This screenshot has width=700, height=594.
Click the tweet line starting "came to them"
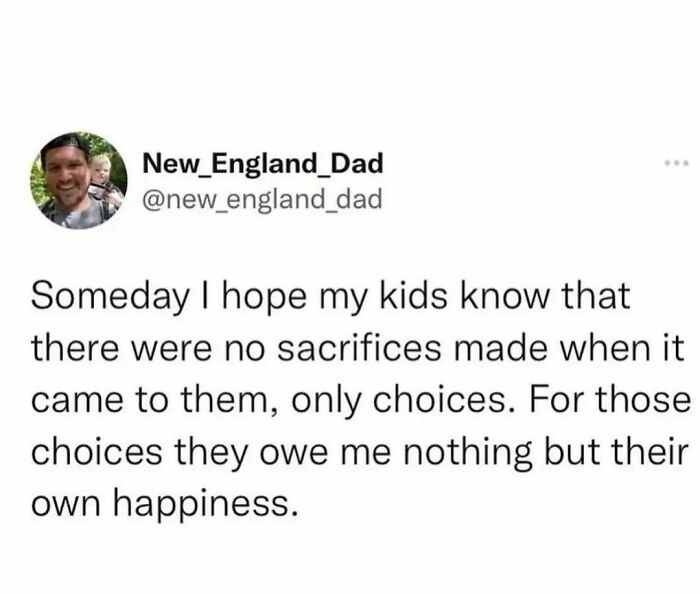click(361, 401)
